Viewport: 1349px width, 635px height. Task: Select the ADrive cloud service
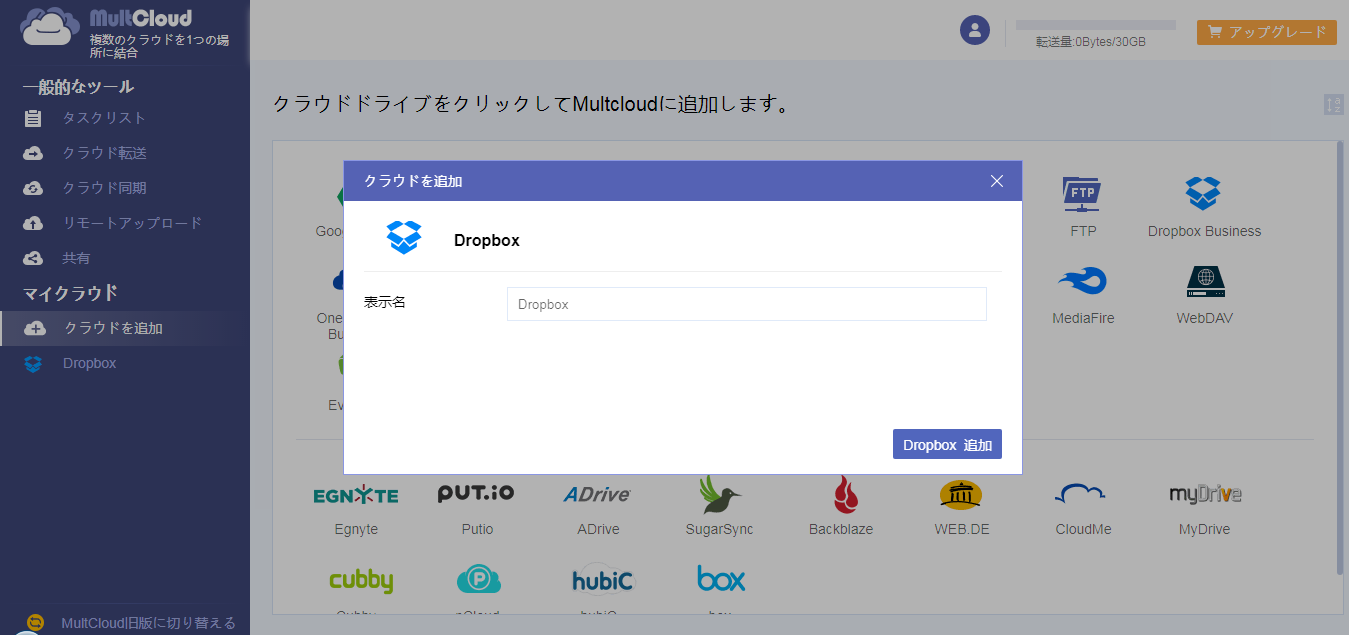(x=598, y=507)
